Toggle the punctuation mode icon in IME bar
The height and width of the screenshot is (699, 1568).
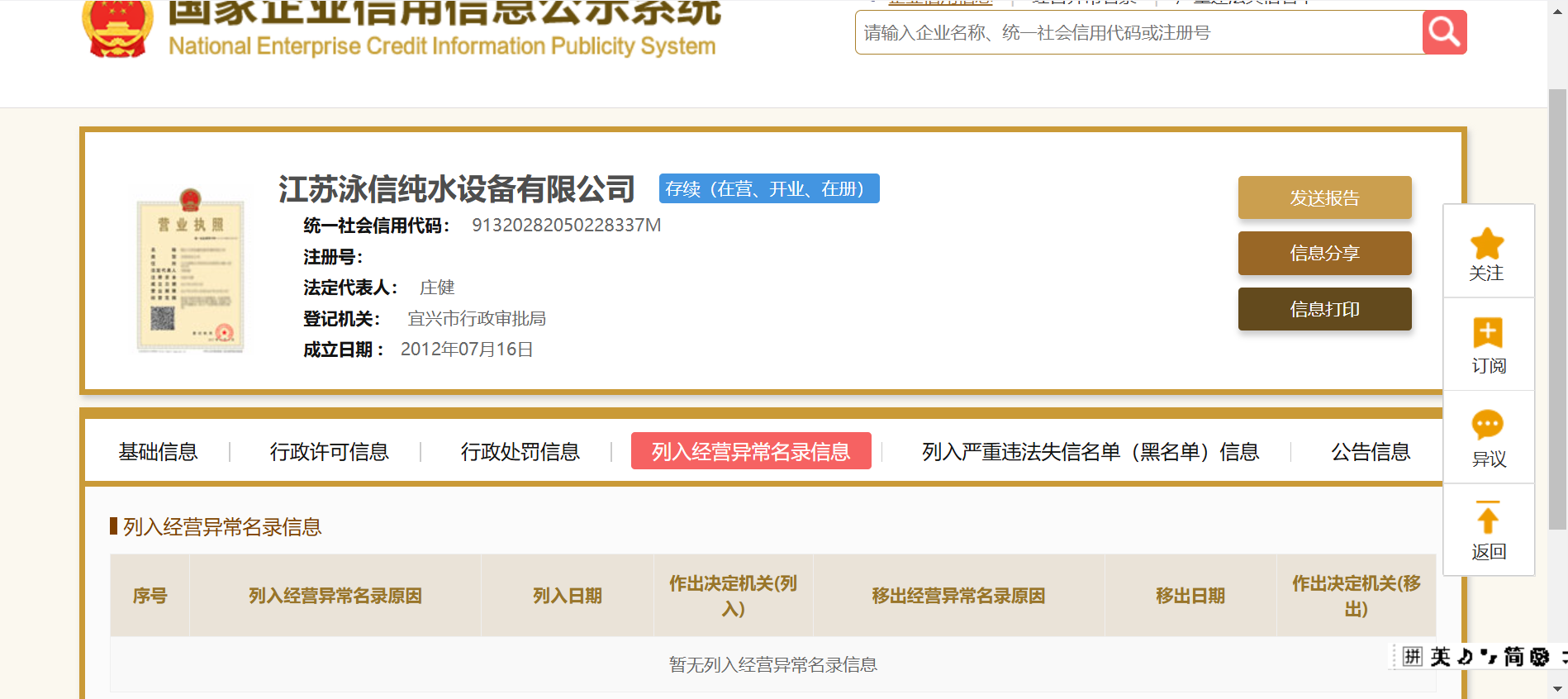[x=1489, y=657]
